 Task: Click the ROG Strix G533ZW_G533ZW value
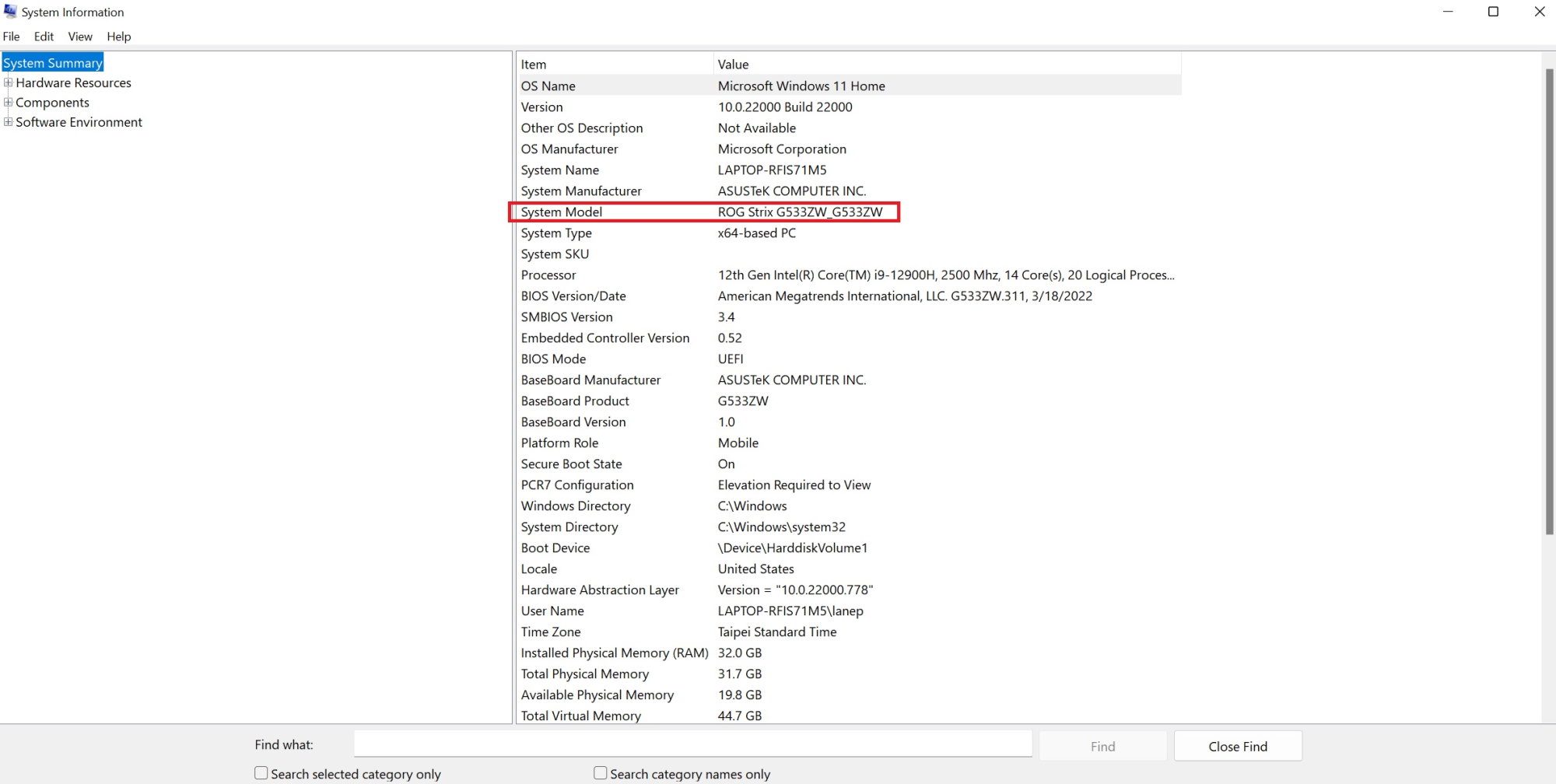(x=800, y=212)
